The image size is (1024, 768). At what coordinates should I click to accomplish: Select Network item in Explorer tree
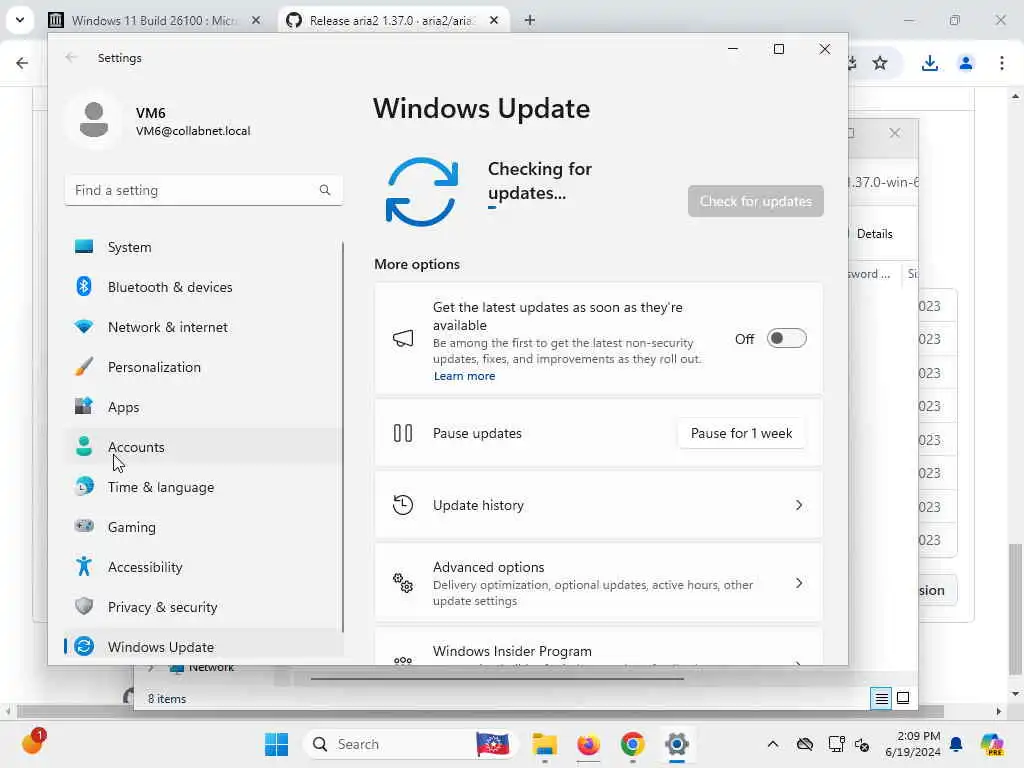point(212,669)
